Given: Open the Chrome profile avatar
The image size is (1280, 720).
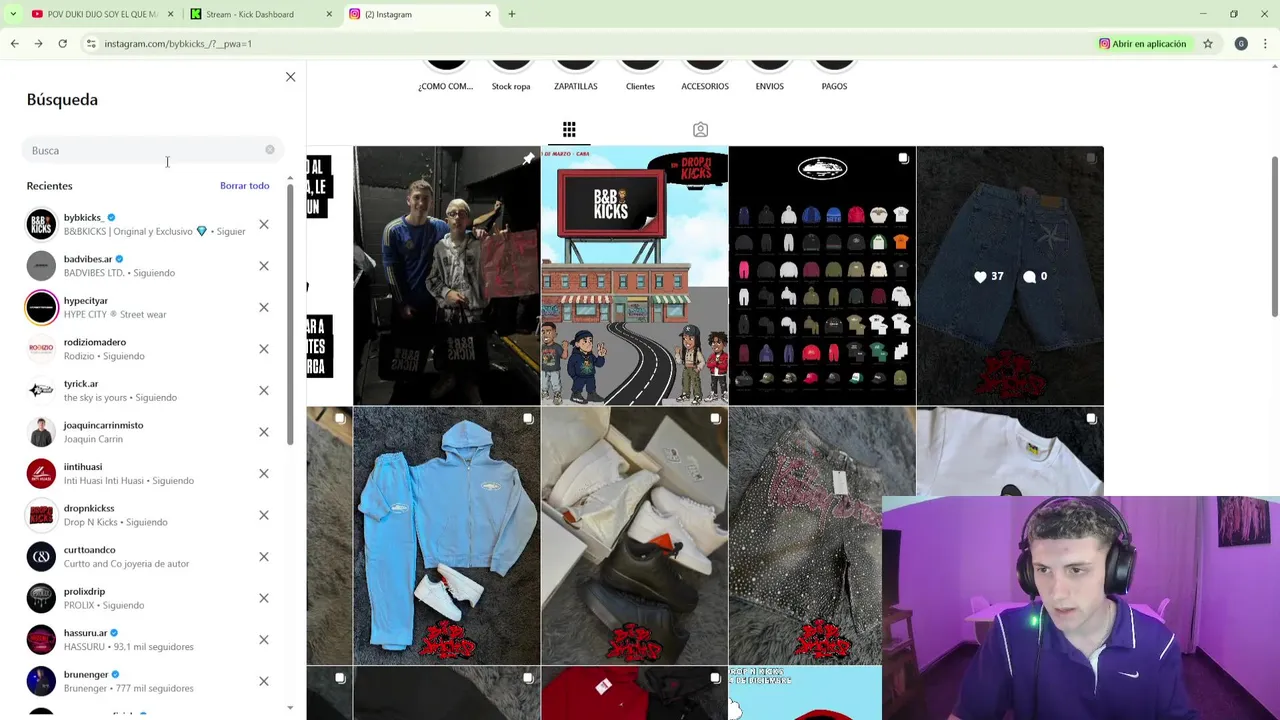Looking at the screenshot, I should point(1241,44).
